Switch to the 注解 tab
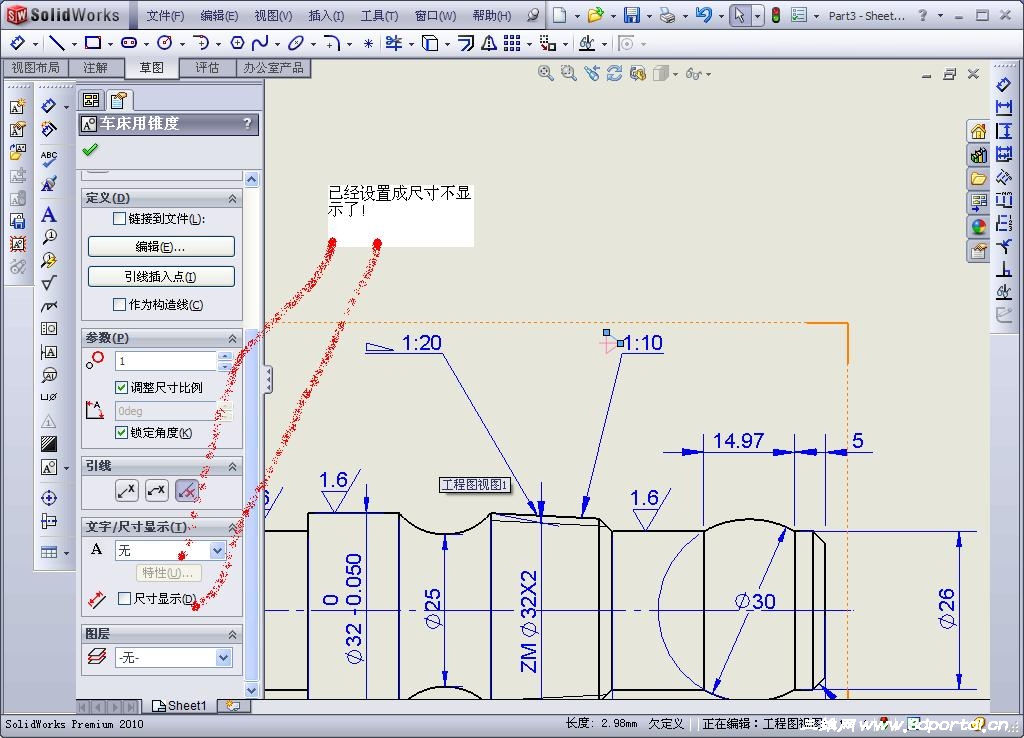 [95, 68]
